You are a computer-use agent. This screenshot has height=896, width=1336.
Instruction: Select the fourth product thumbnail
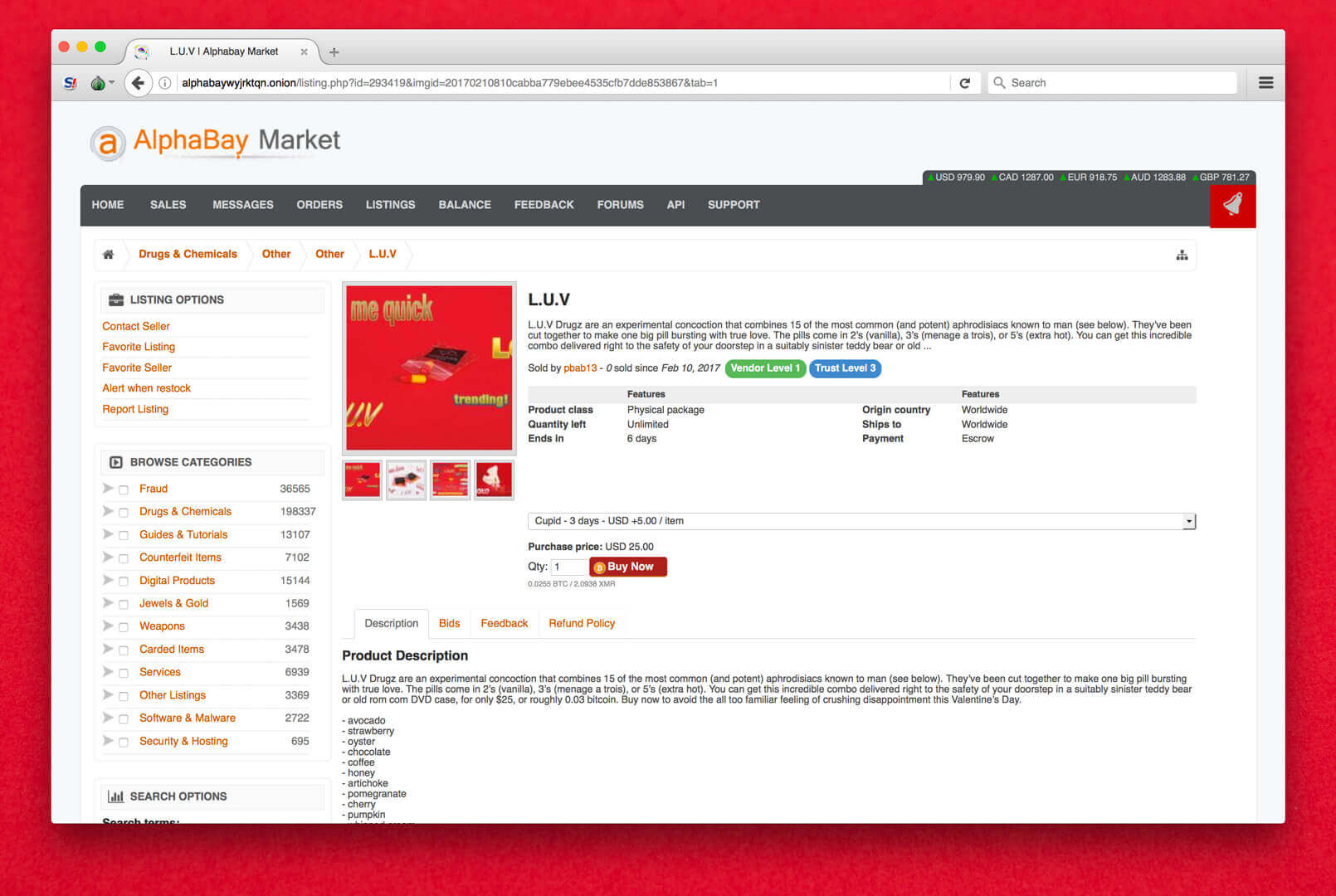click(494, 480)
